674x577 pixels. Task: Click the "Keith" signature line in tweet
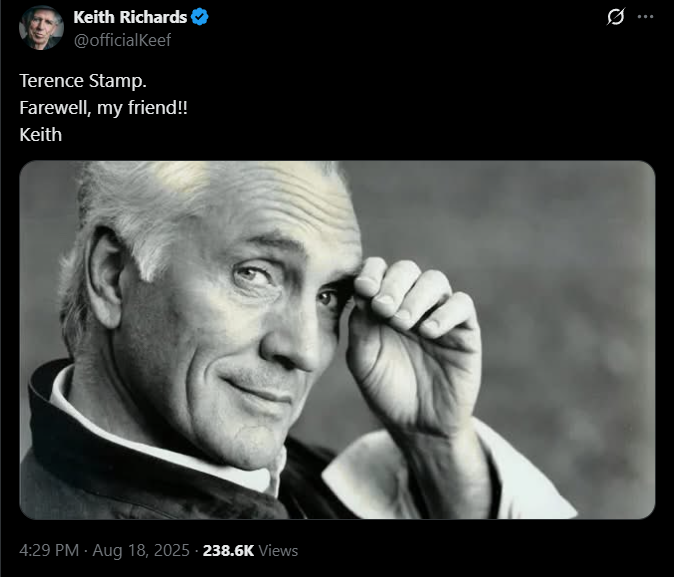coord(41,134)
